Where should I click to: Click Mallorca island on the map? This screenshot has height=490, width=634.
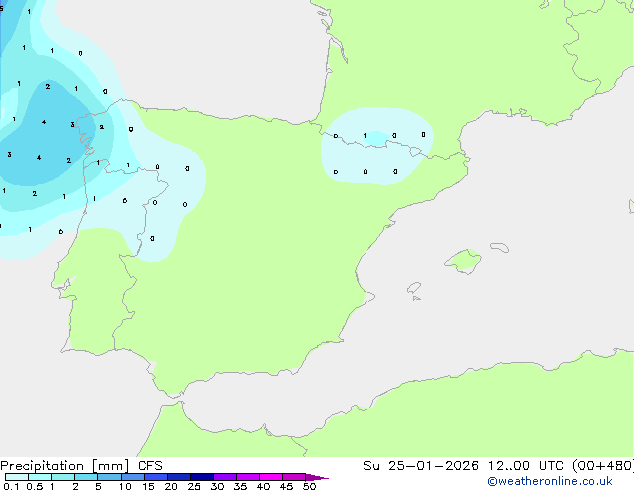click(463, 262)
